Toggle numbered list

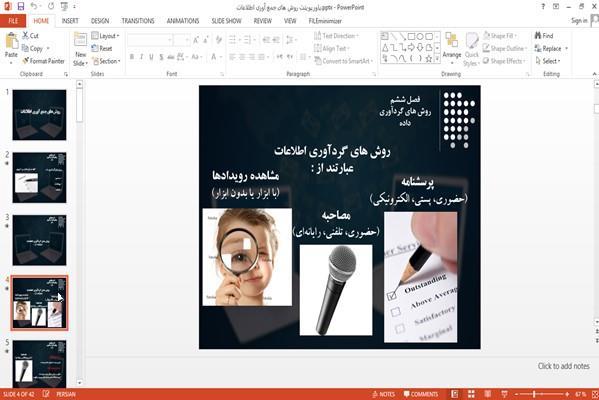(x=249, y=40)
